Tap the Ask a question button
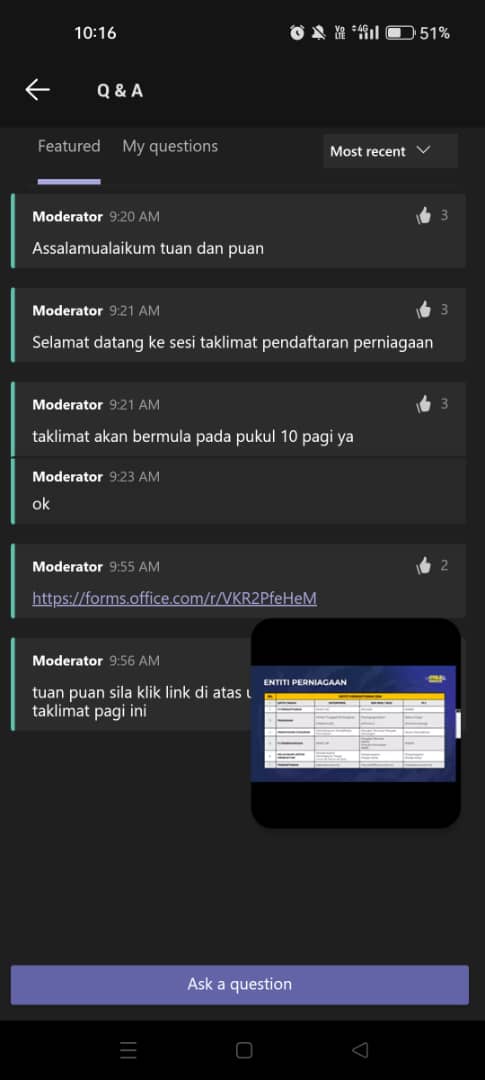Screen dimensions: 485x1080 240,984
